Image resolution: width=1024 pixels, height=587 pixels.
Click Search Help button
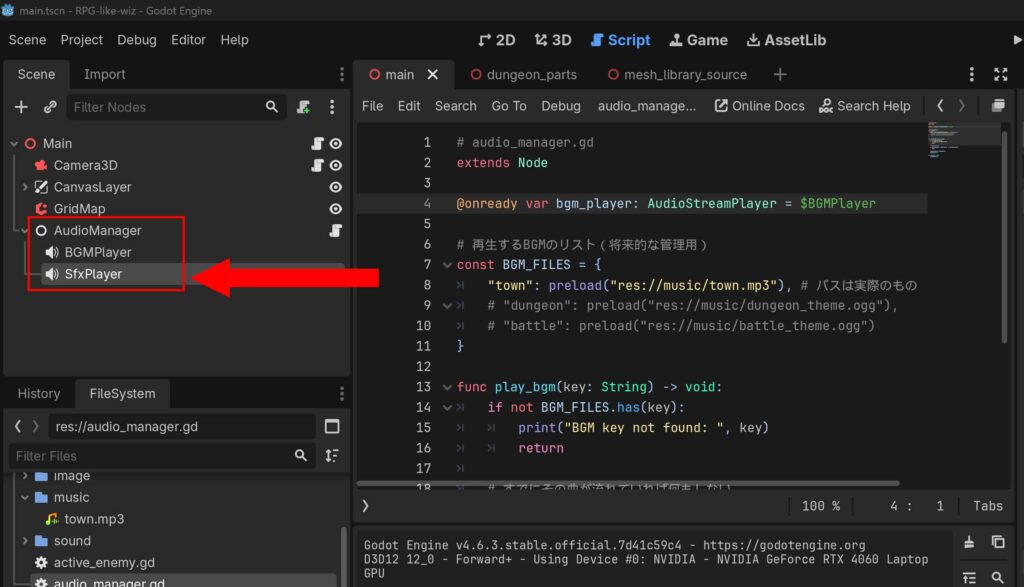[865, 106]
